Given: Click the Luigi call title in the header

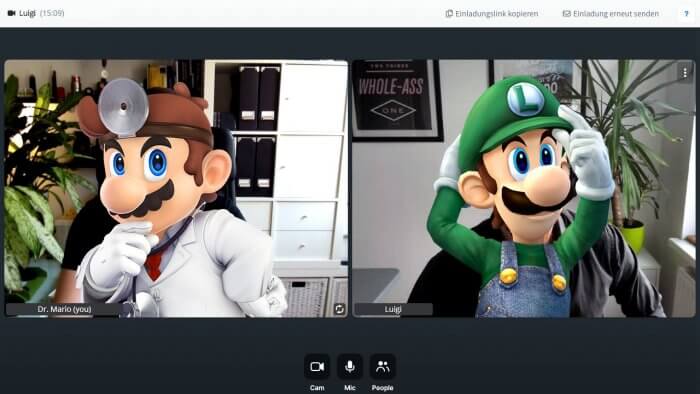Looking at the screenshot, I should (27, 13).
